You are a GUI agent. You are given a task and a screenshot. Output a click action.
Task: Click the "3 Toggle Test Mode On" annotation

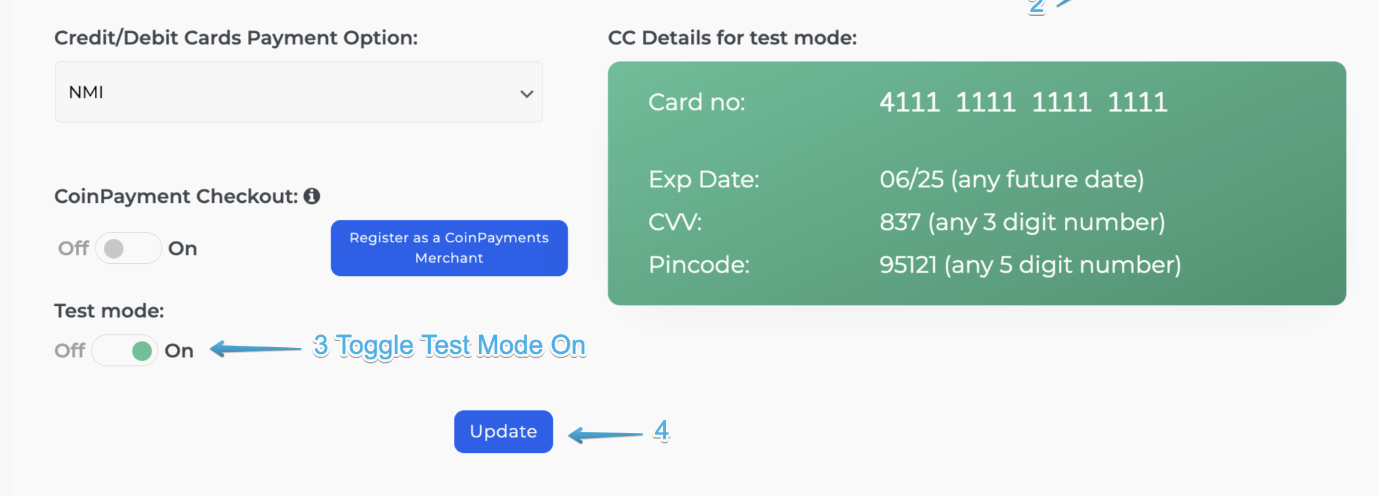coord(449,346)
